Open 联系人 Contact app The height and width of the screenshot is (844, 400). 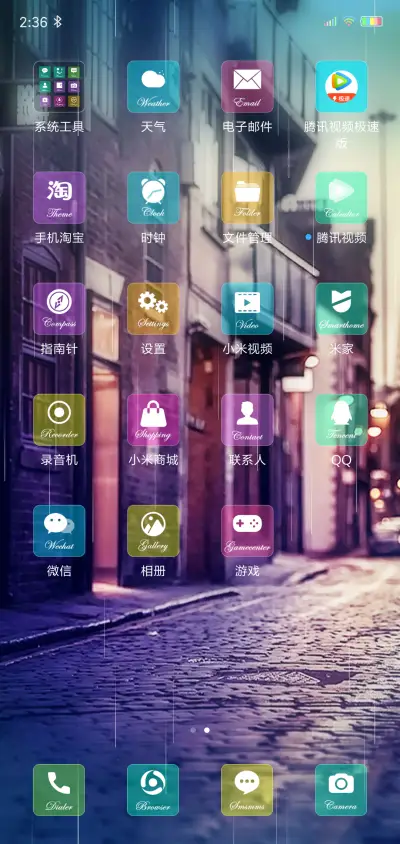pos(247,420)
